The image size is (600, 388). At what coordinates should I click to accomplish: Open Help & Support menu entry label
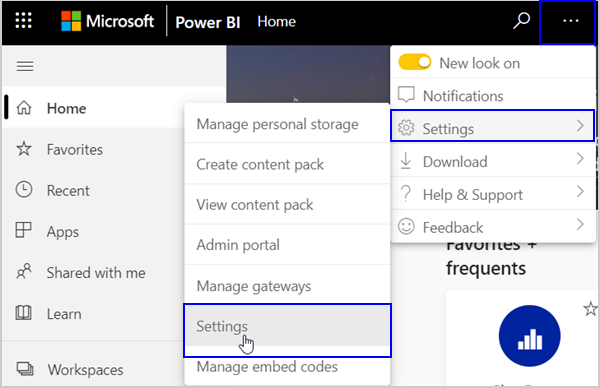pyautogui.click(x=472, y=195)
